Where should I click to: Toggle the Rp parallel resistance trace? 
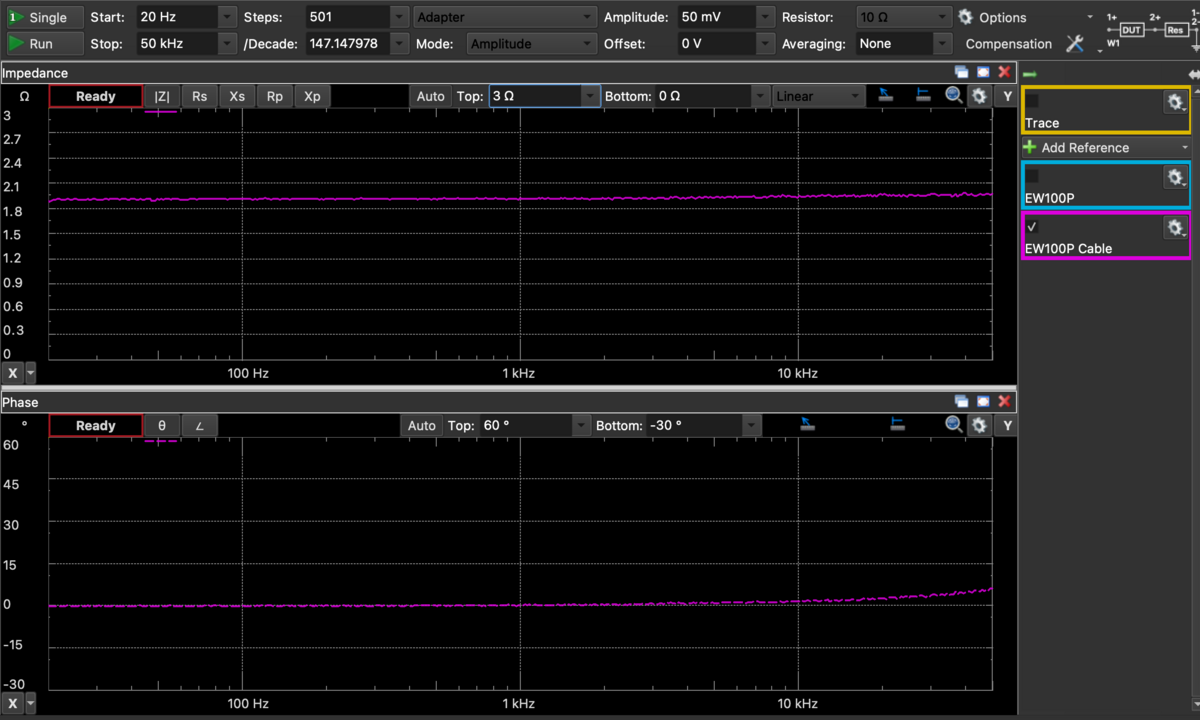point(275,96)
